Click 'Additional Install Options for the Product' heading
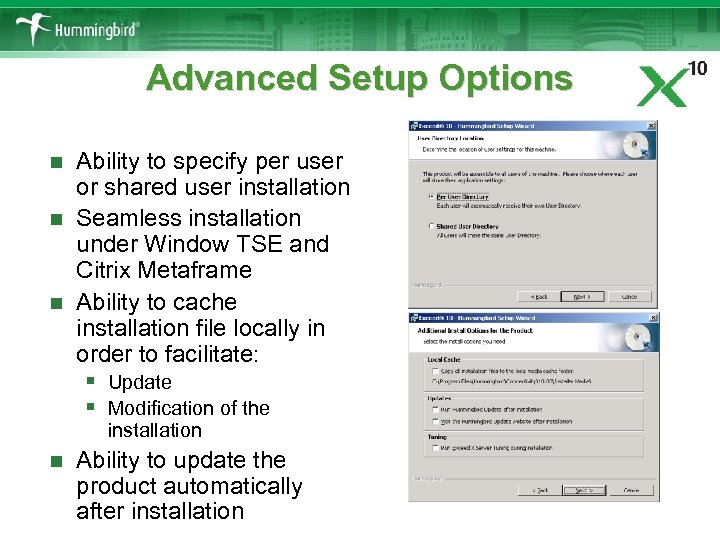The height and width of the screenshot is (540, 720). pos(475,330)
